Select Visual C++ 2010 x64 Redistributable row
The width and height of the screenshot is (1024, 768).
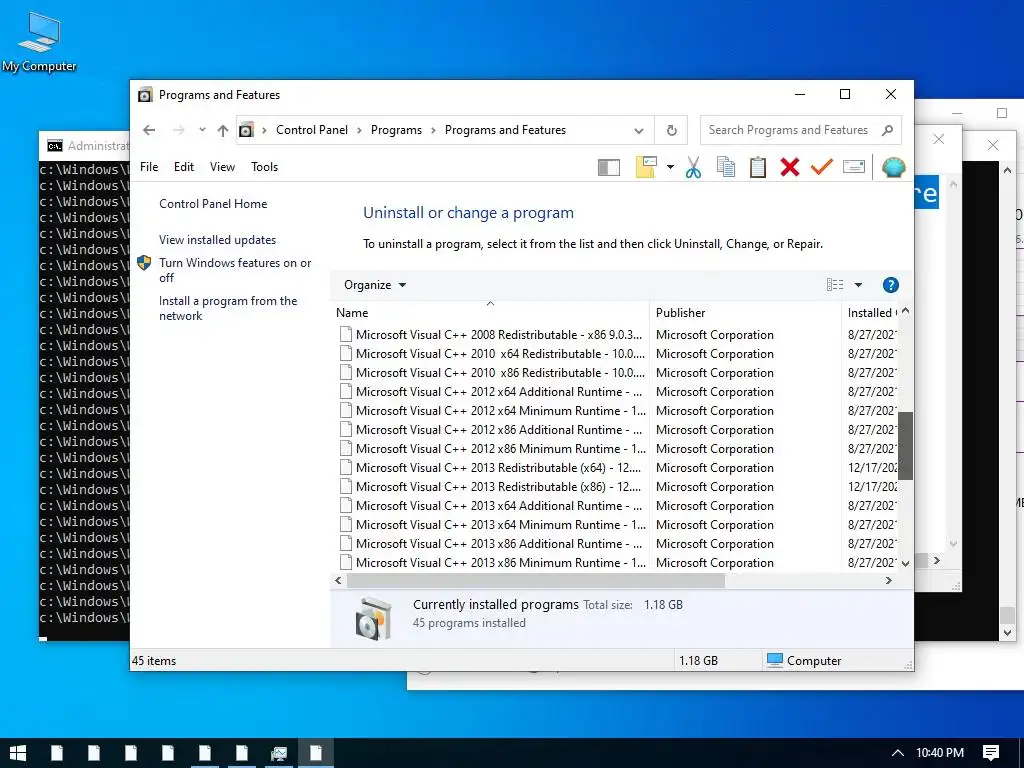point(617,353)
